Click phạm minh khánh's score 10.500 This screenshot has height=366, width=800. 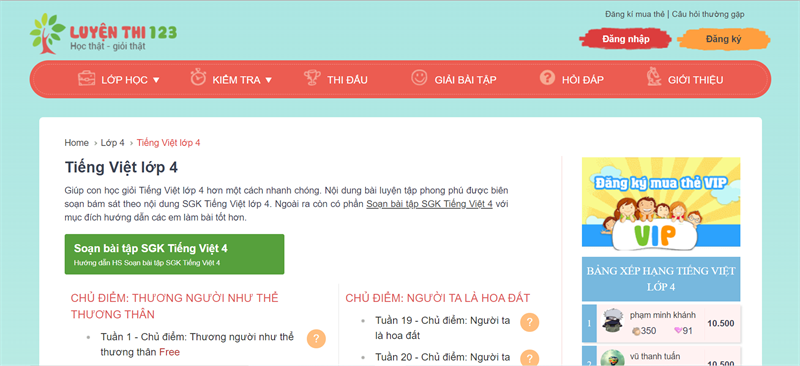coord(720,323)
